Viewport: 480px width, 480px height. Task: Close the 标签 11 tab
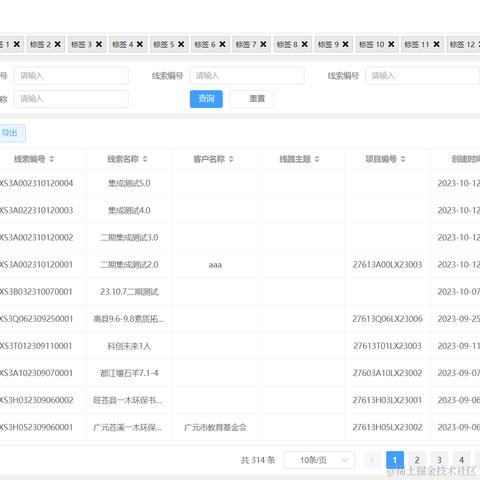pyautogui.click(x=437, y=44)
